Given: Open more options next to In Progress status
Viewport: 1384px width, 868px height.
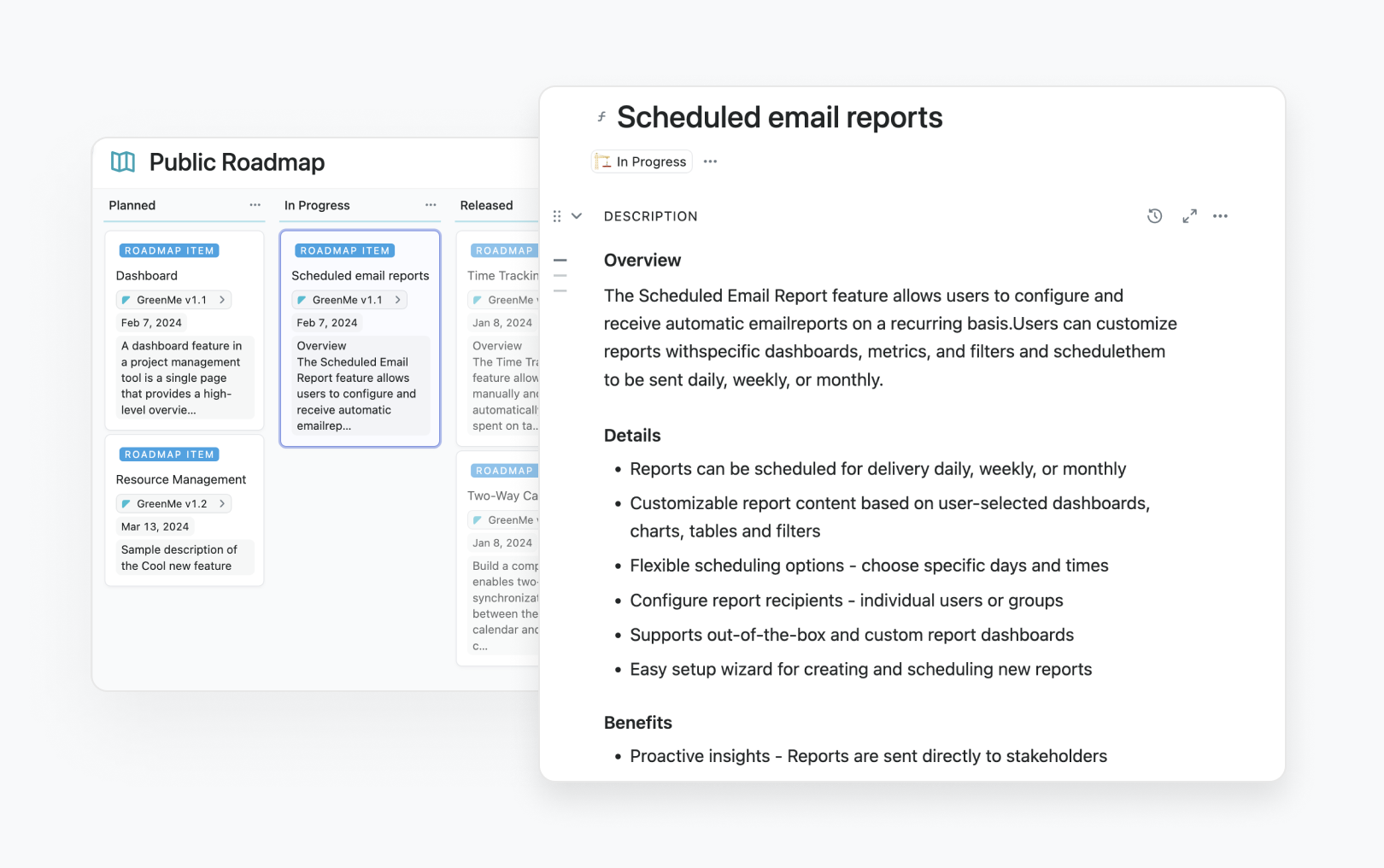Looking at the screenshot, I should (710, 161).
